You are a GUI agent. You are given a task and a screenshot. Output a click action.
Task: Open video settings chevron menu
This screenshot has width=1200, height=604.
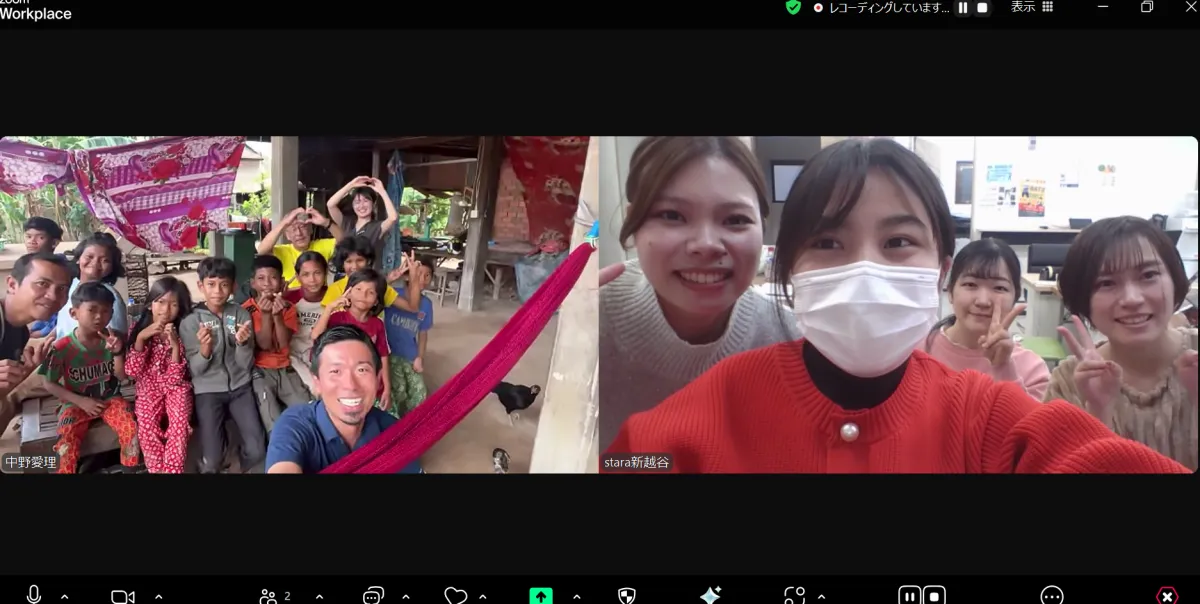(x=158, y=596)
